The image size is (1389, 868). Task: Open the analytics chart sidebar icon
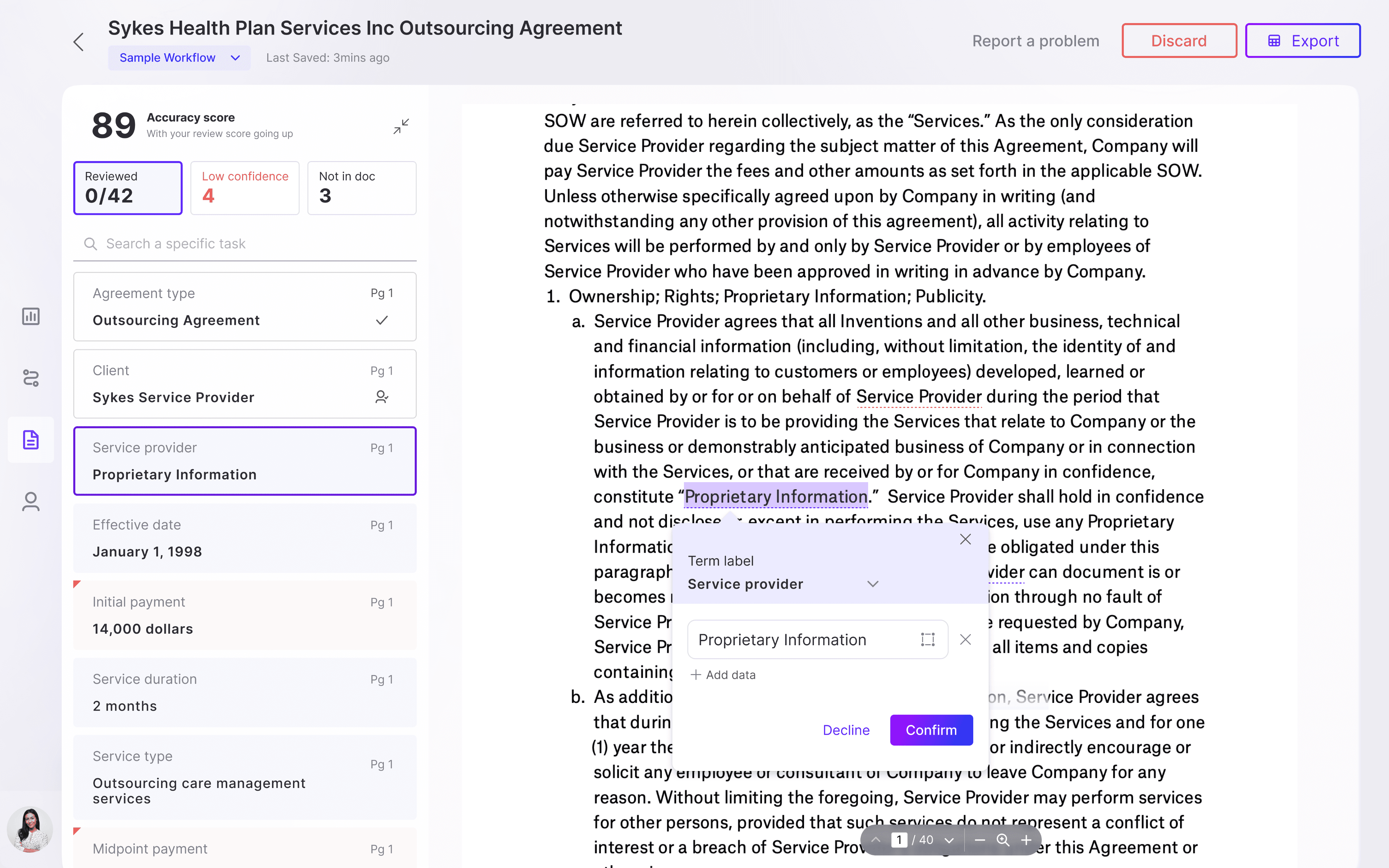tap(31, 316)
